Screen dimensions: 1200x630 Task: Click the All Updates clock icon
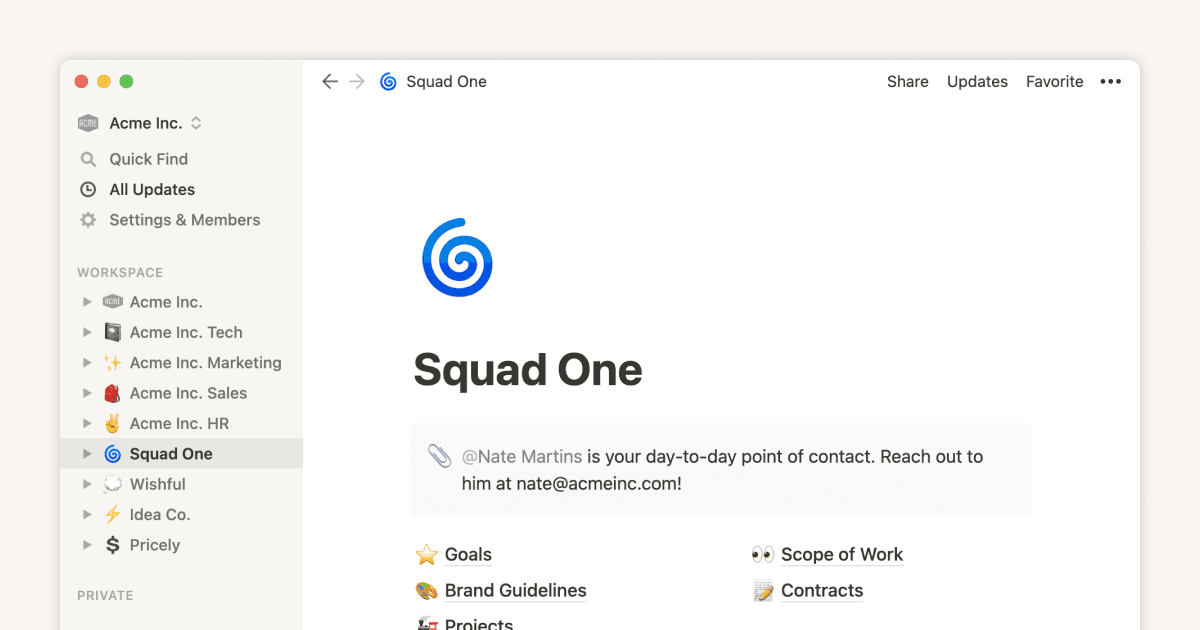pyautogui.click(x=88, y=189)
